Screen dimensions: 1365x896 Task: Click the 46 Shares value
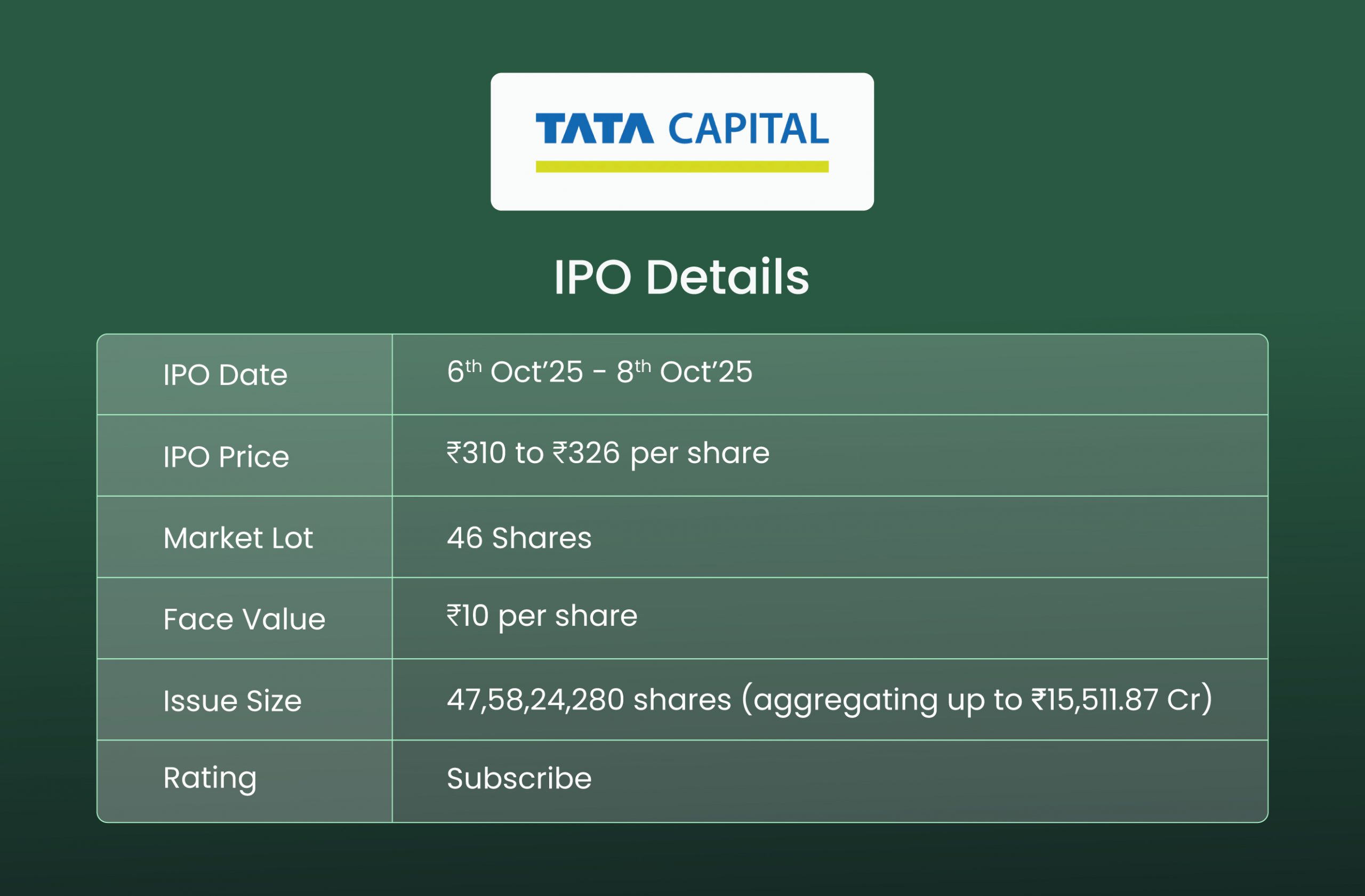point(519,538)
